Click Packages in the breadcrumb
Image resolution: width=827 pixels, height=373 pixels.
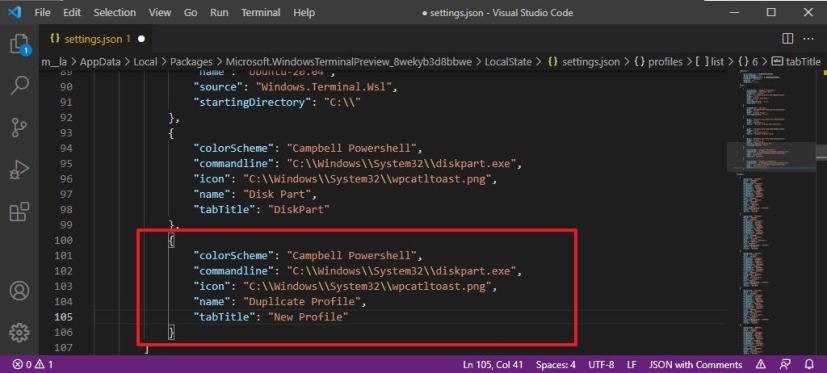coord(191,62)
